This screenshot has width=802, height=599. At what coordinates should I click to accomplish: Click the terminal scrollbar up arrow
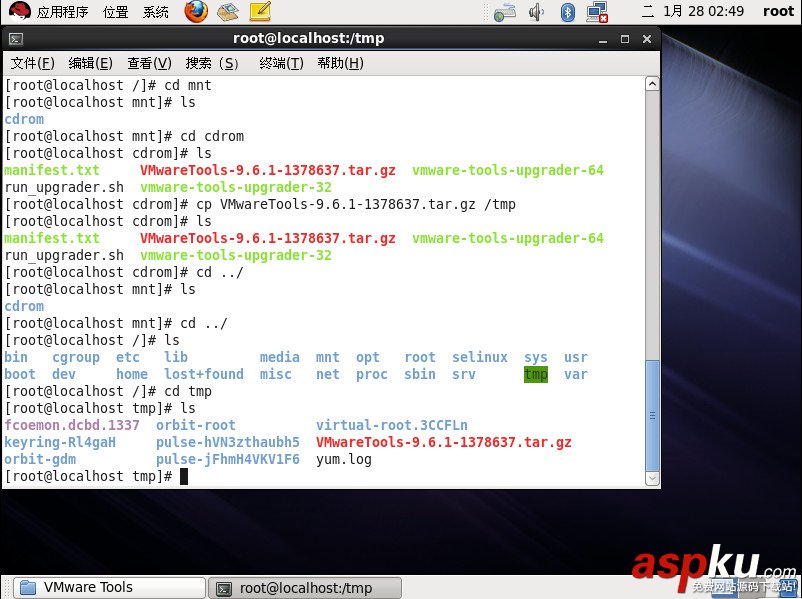point(652,84)
